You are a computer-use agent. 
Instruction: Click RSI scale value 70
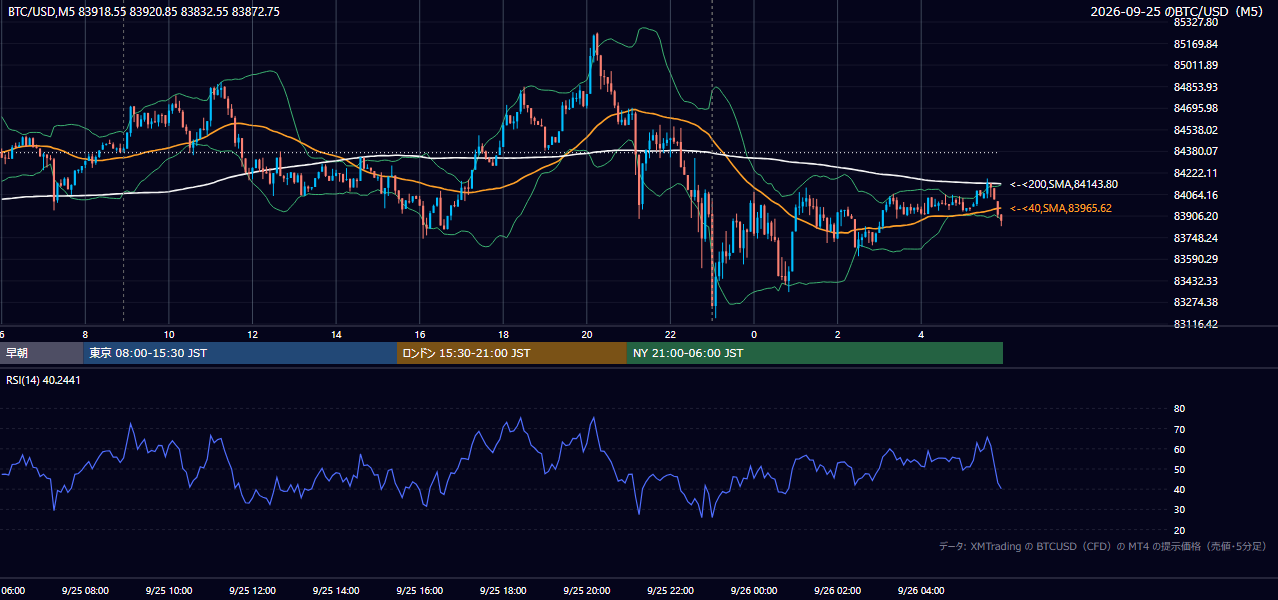1179,429
